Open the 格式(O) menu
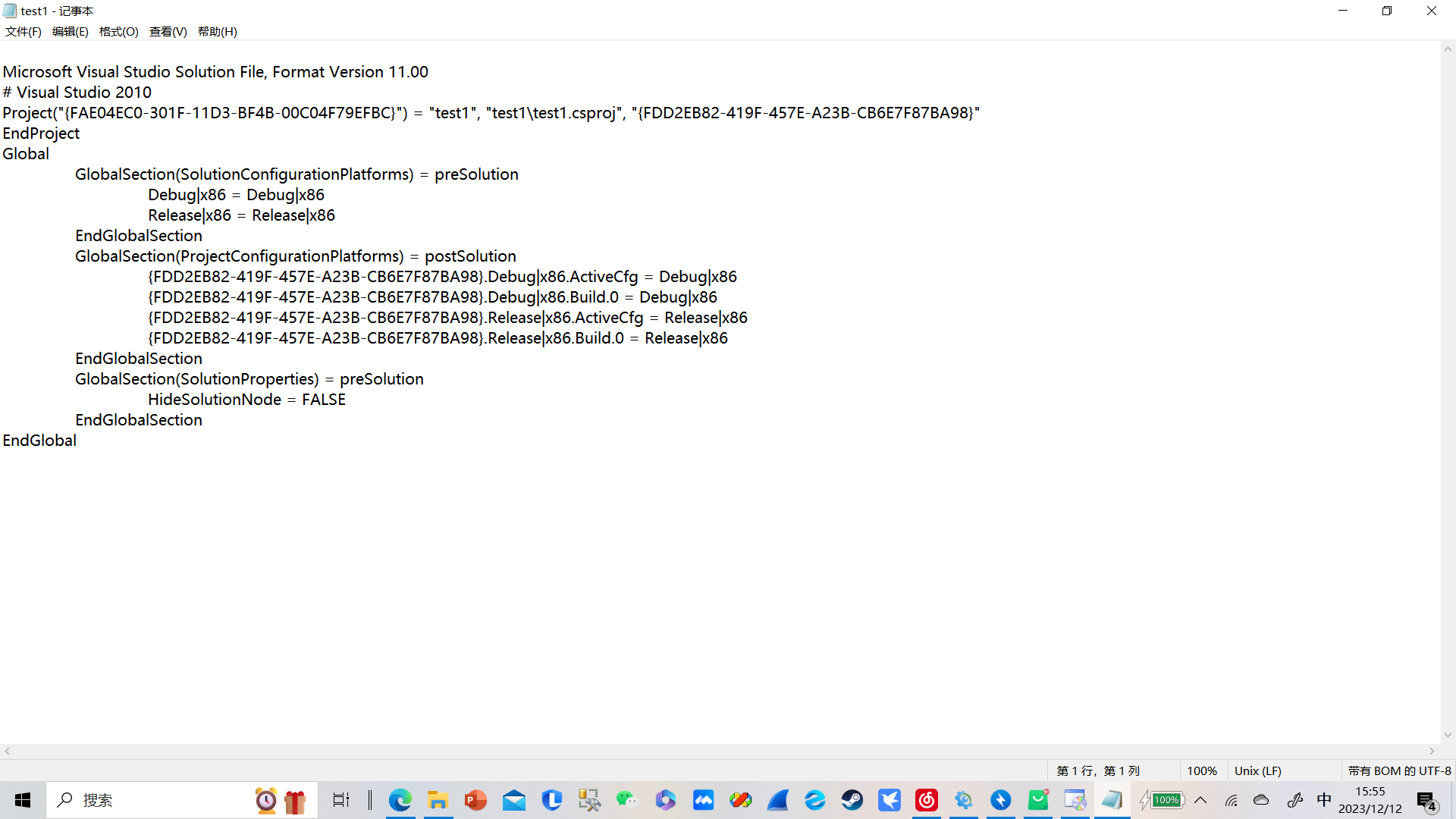Viewport: 1456px width, 819px height. [118, 31]
